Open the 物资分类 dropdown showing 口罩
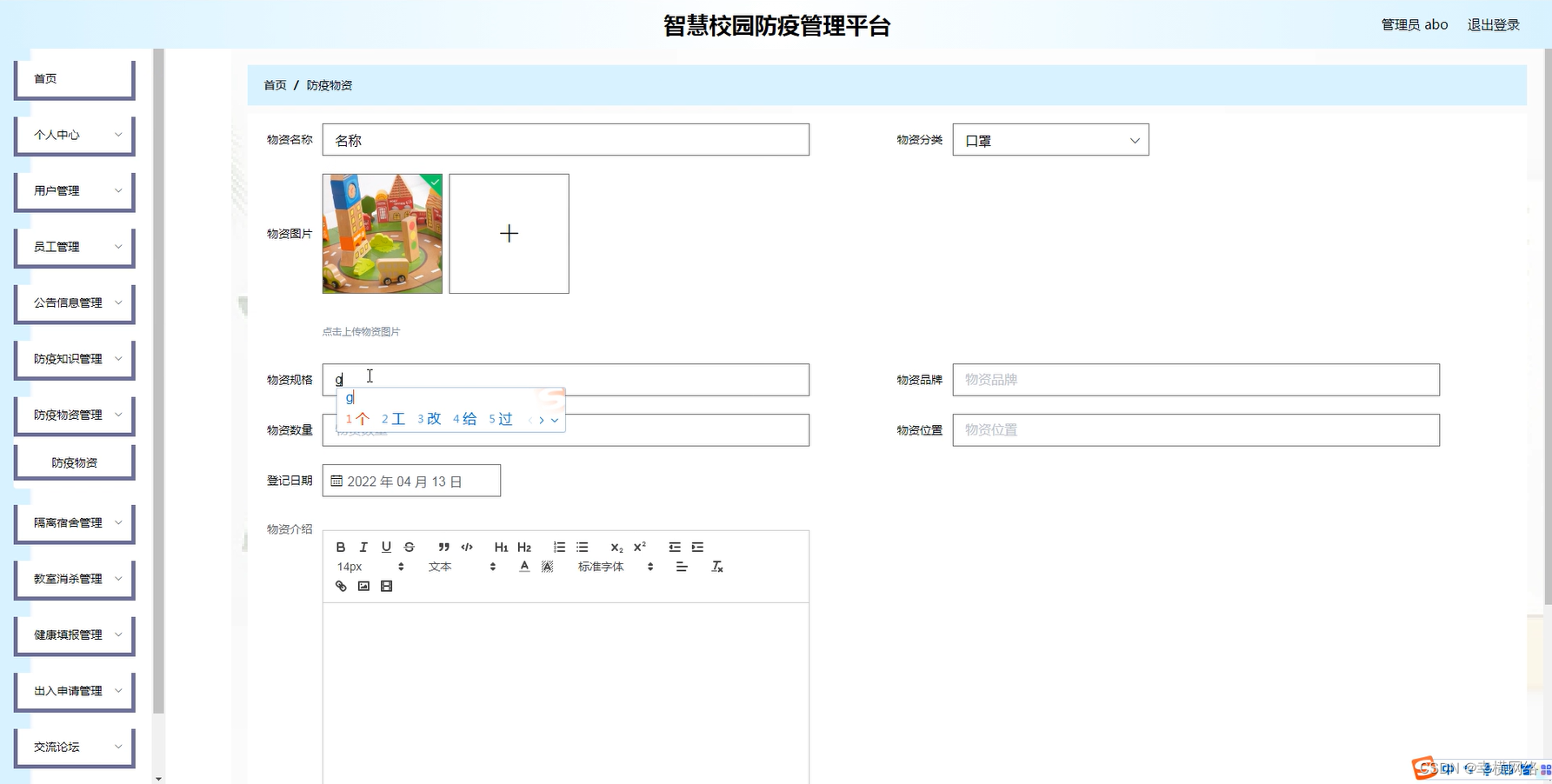This screenshot has width=1552, height=784. (x=1049, y=139)
